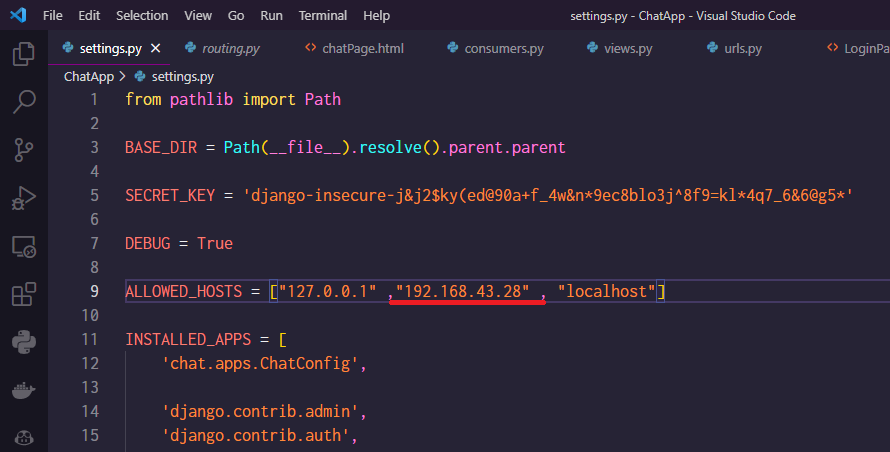Open the Run menu
Viewport: 890px width, 452px height.
coord(271,15)
